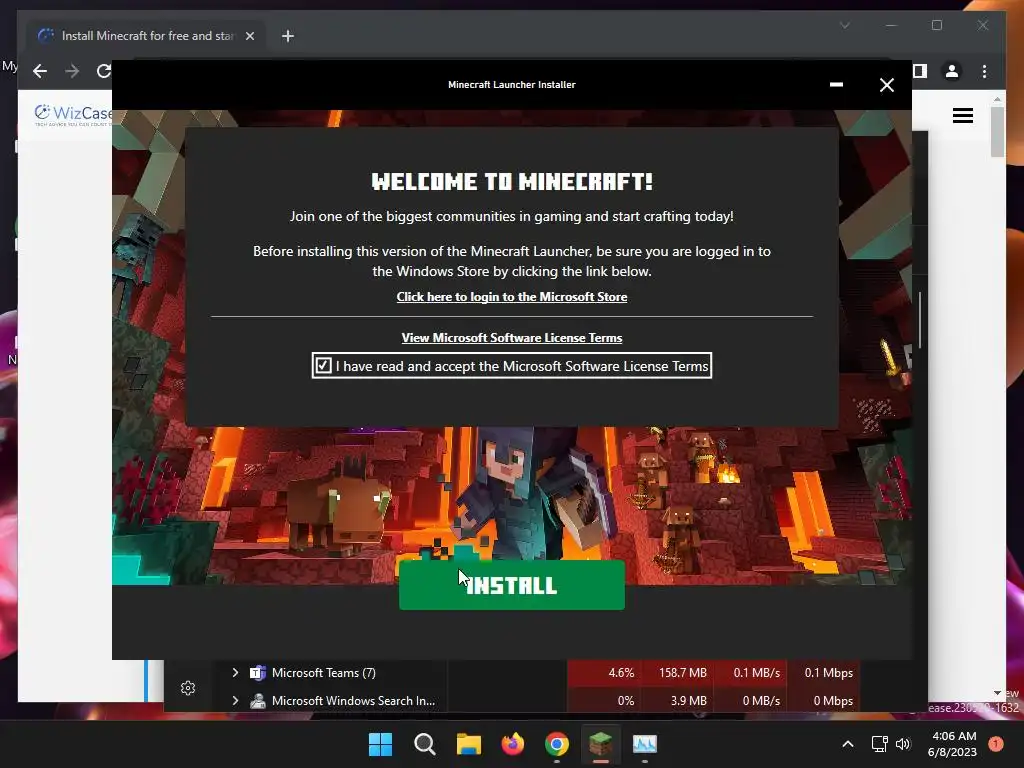Maximize the Chrome window

click(x=936, y=25)
